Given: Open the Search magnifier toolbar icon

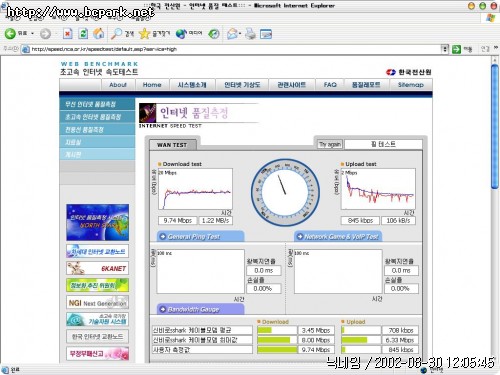Looking at the screenshot, I should coord(116,33).
